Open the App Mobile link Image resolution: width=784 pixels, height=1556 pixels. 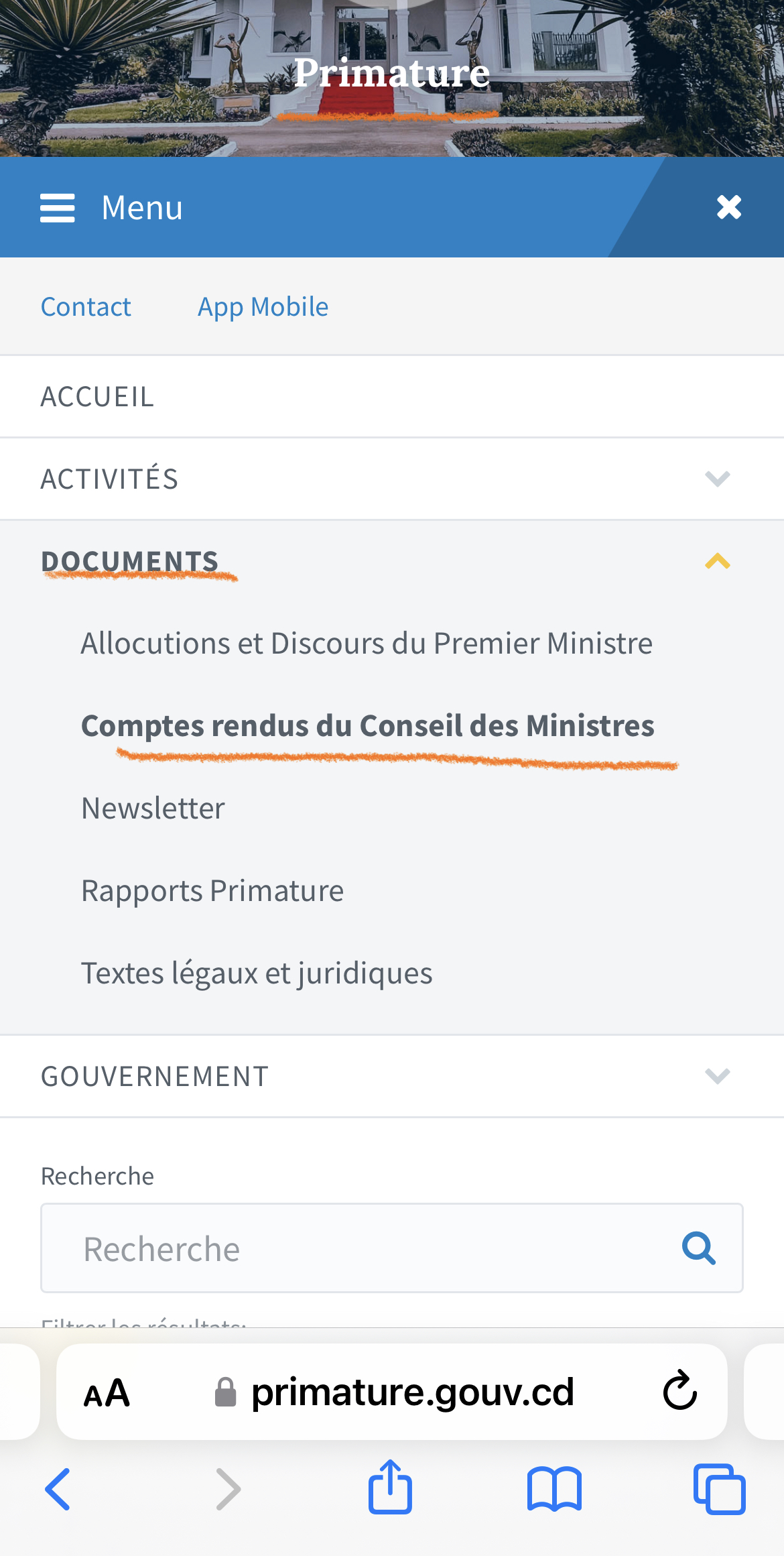[263, 307]
